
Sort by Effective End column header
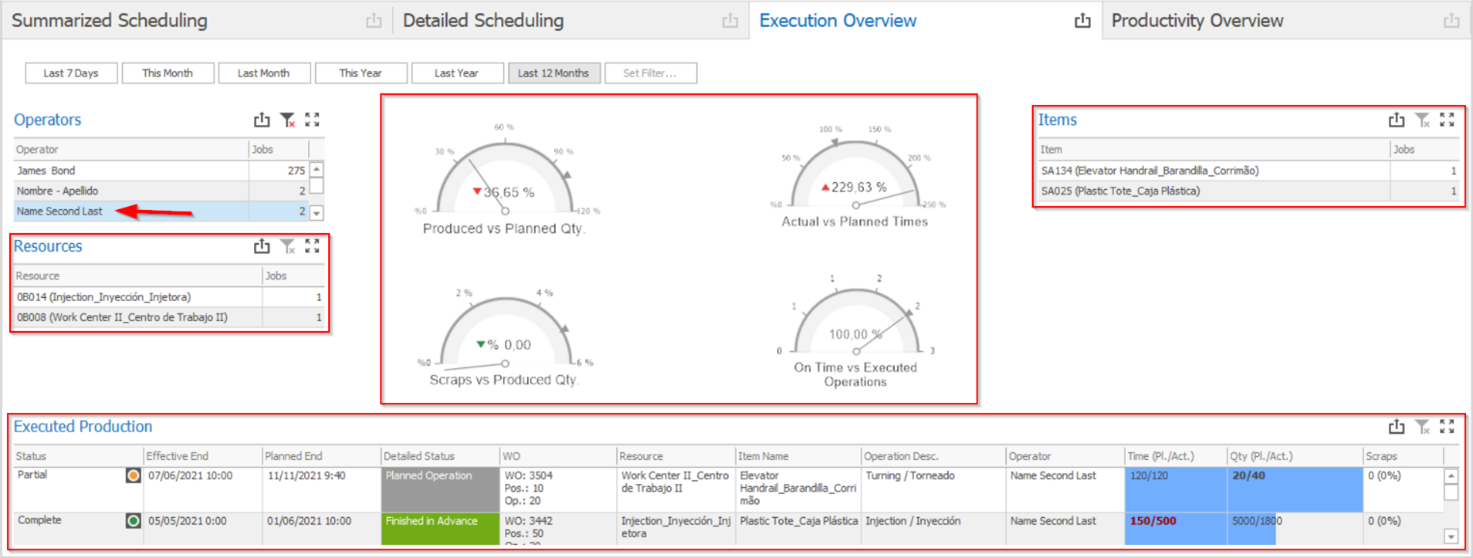202,456
